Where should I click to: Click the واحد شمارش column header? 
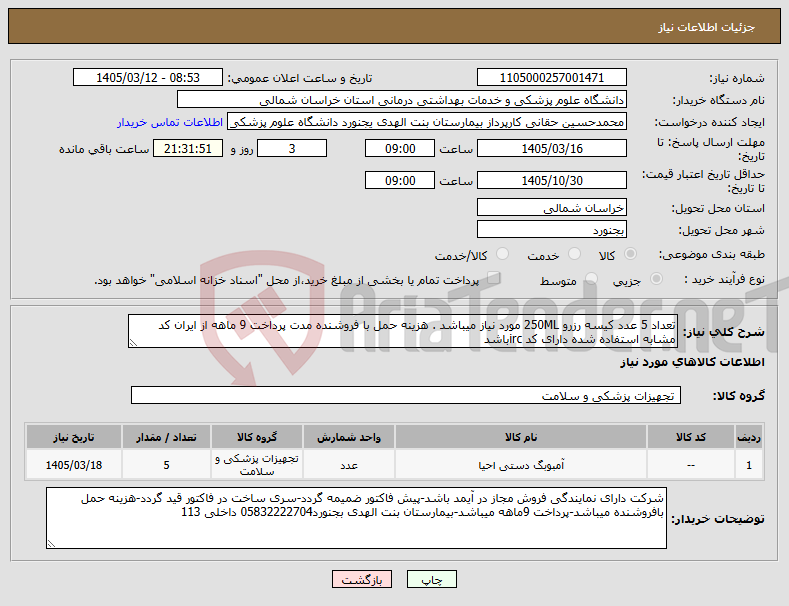coord(349,437)
